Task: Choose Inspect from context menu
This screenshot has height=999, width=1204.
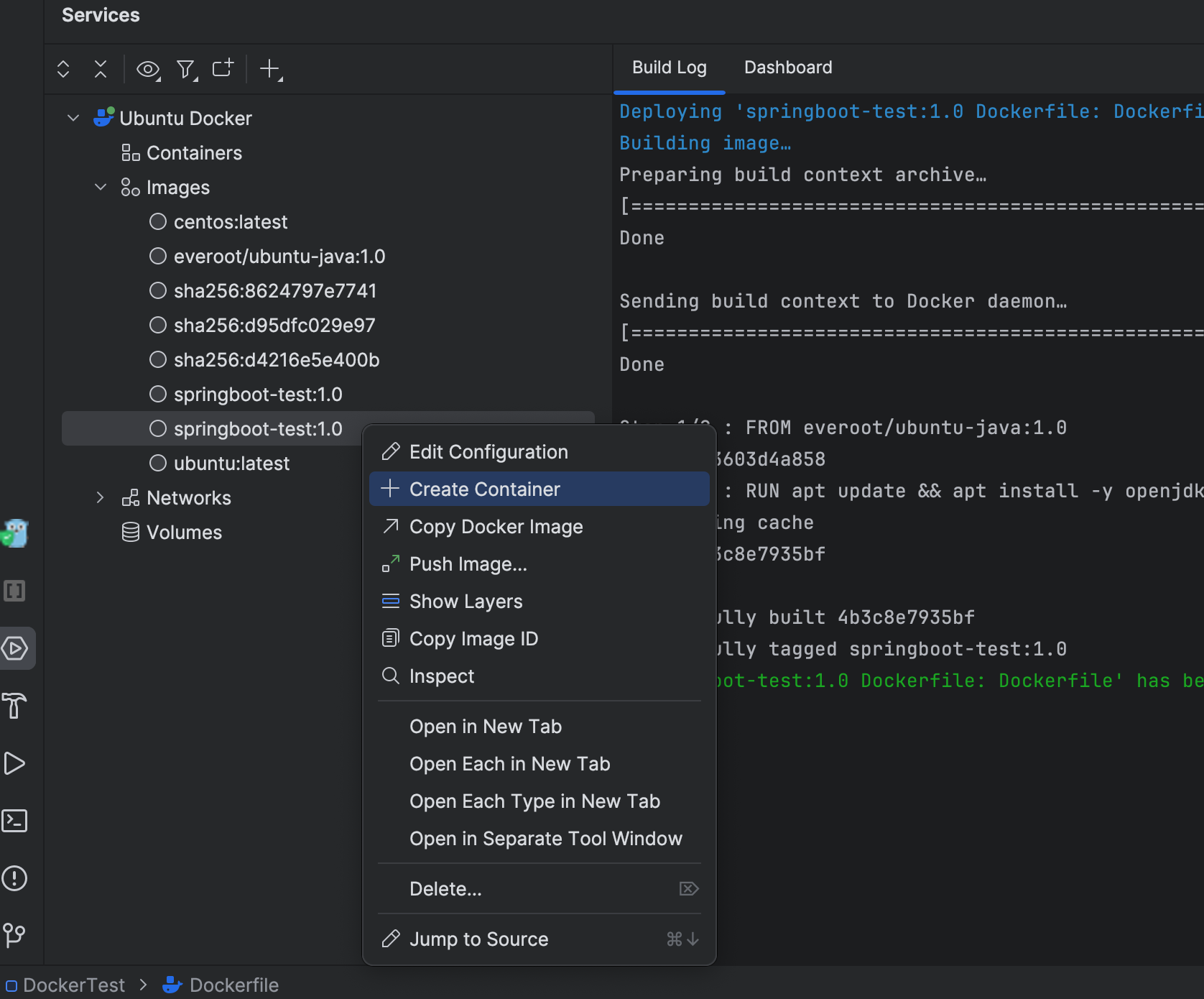Action: (539, 676)
